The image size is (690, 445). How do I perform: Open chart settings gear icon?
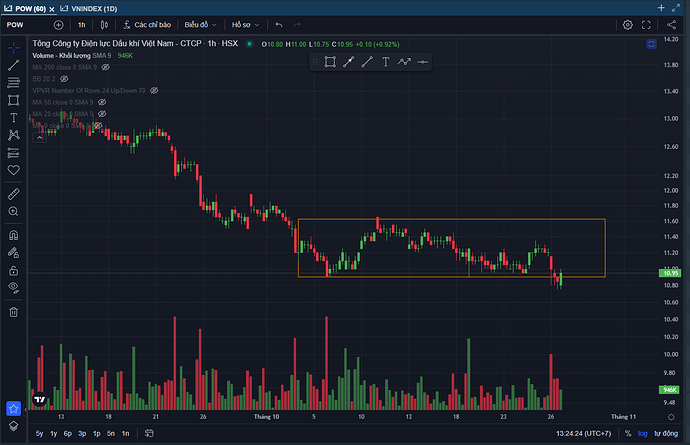(x=627, y=24)
